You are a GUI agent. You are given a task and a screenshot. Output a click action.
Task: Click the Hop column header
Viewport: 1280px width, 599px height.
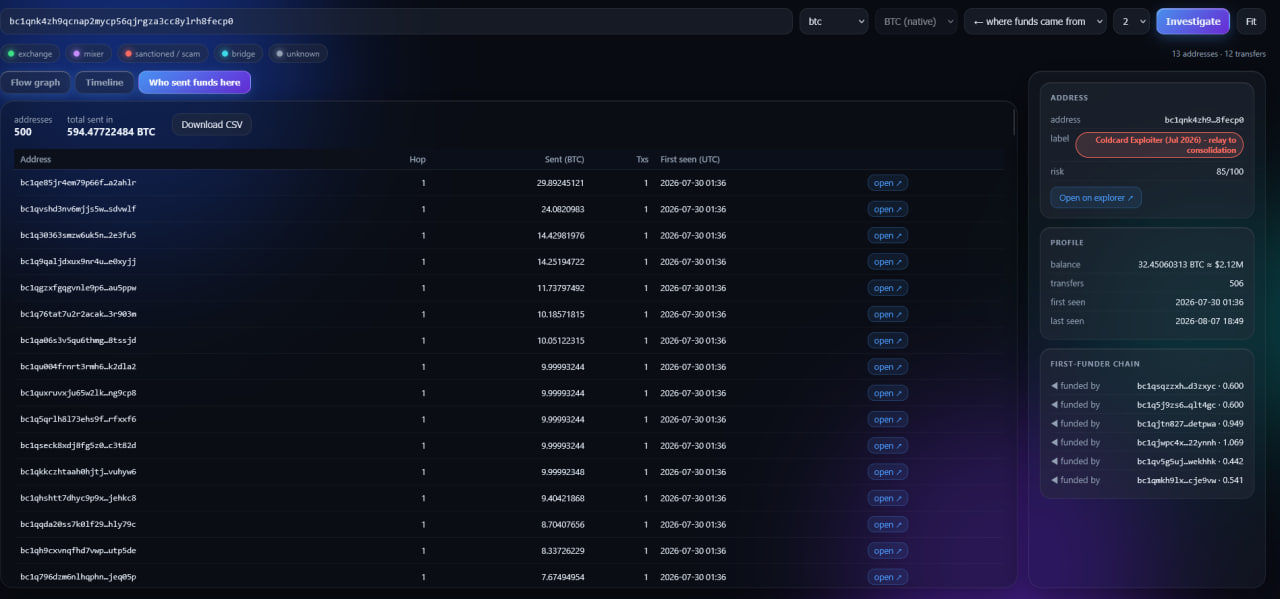(x=417, y=159)
